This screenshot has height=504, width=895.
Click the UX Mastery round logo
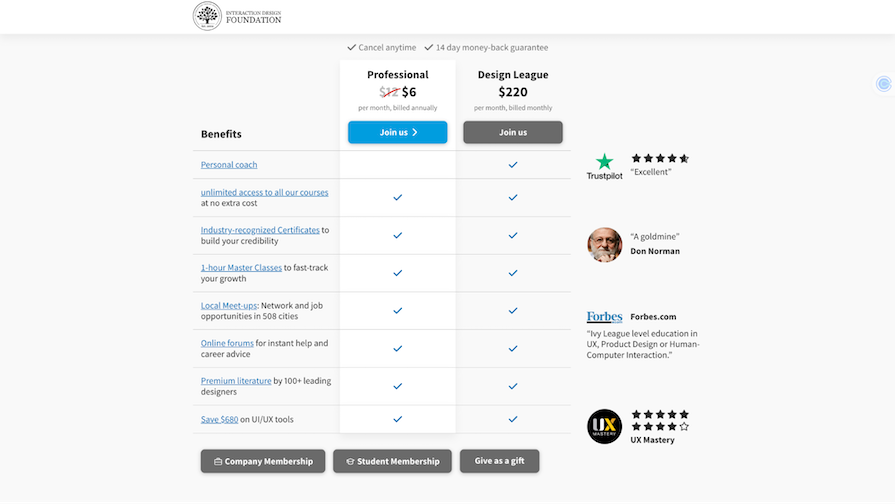coord(604,426)
